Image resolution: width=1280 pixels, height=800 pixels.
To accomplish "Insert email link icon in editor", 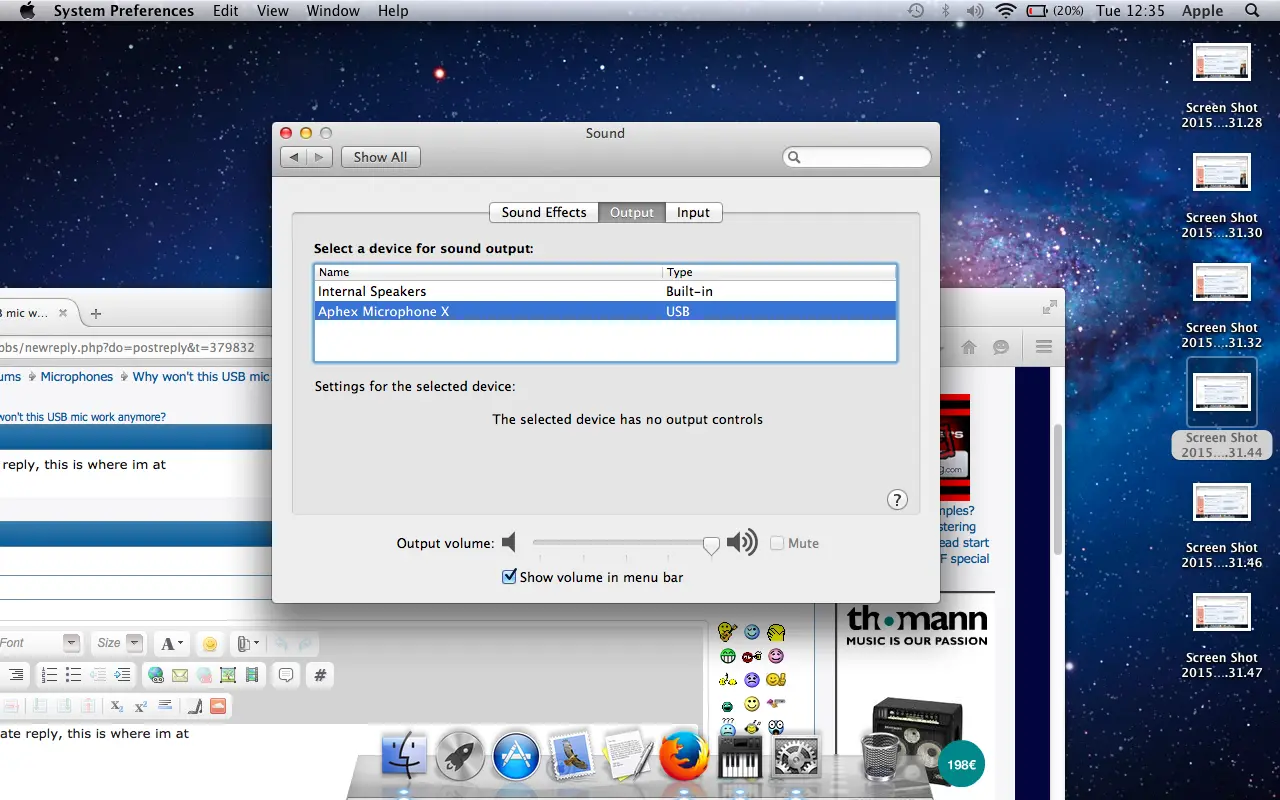I will pyautogui.click(x=180, y=675).
